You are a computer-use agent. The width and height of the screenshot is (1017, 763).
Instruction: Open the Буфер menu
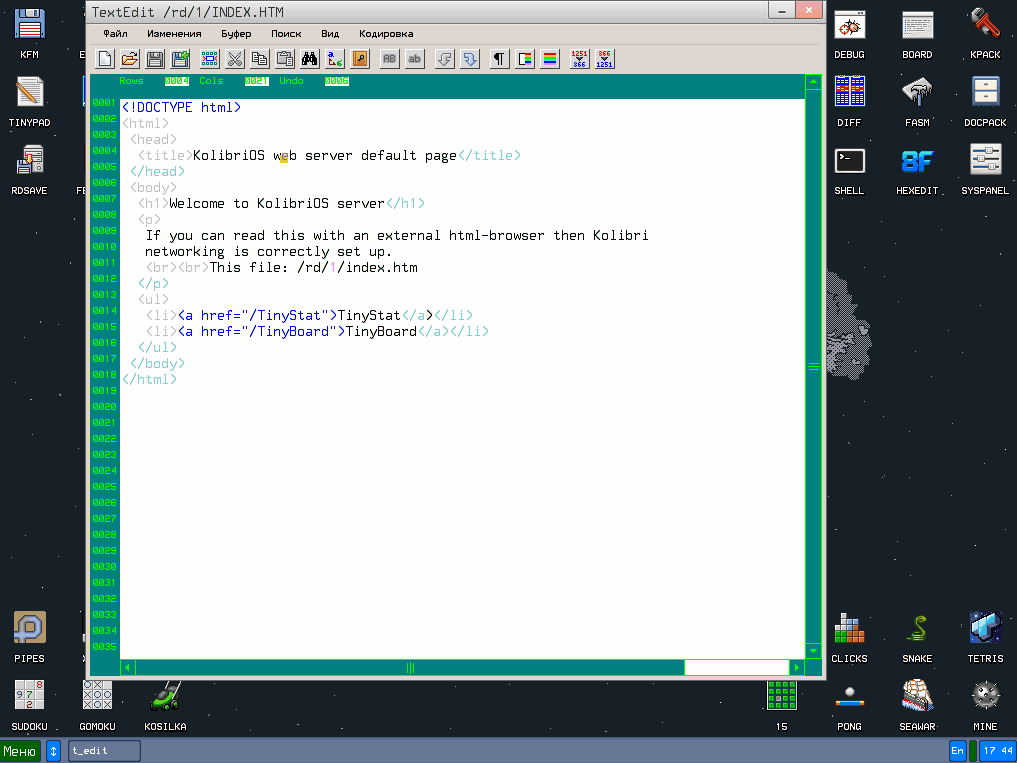coord(236,34)
